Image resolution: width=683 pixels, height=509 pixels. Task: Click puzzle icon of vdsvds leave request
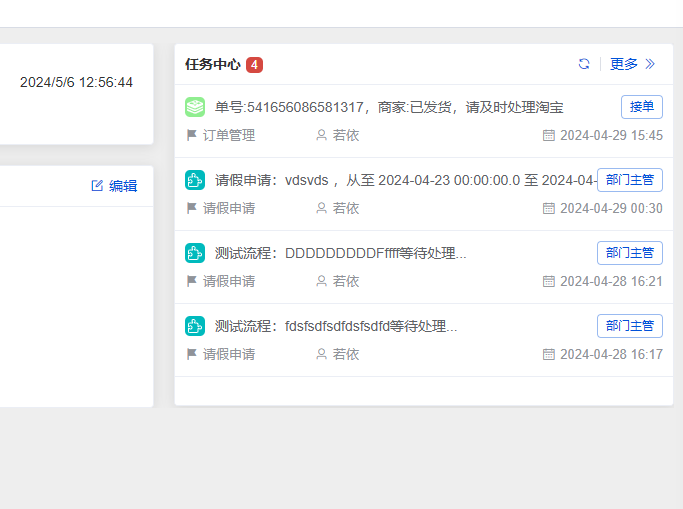pos(195,180)
